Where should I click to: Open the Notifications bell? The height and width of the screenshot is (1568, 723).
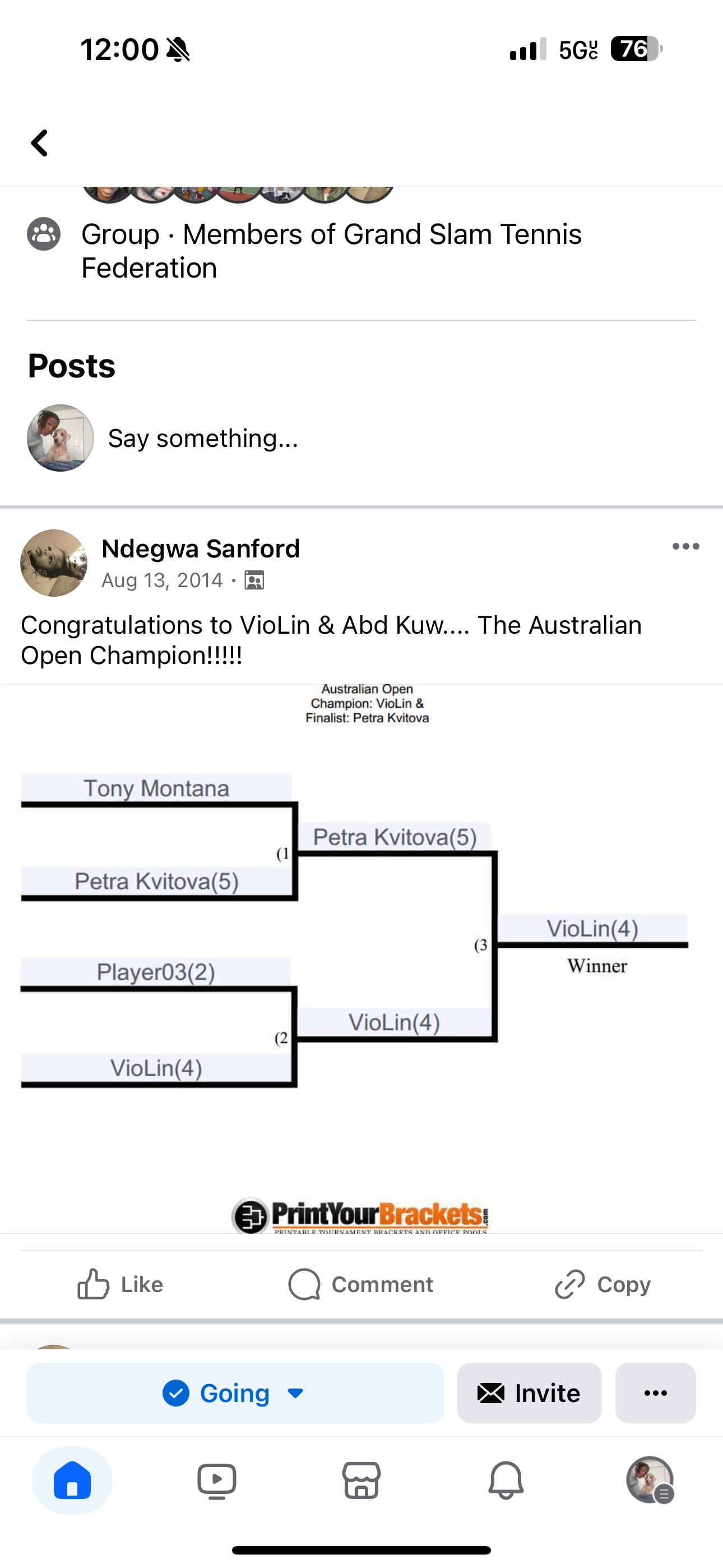coord(506,1481)
